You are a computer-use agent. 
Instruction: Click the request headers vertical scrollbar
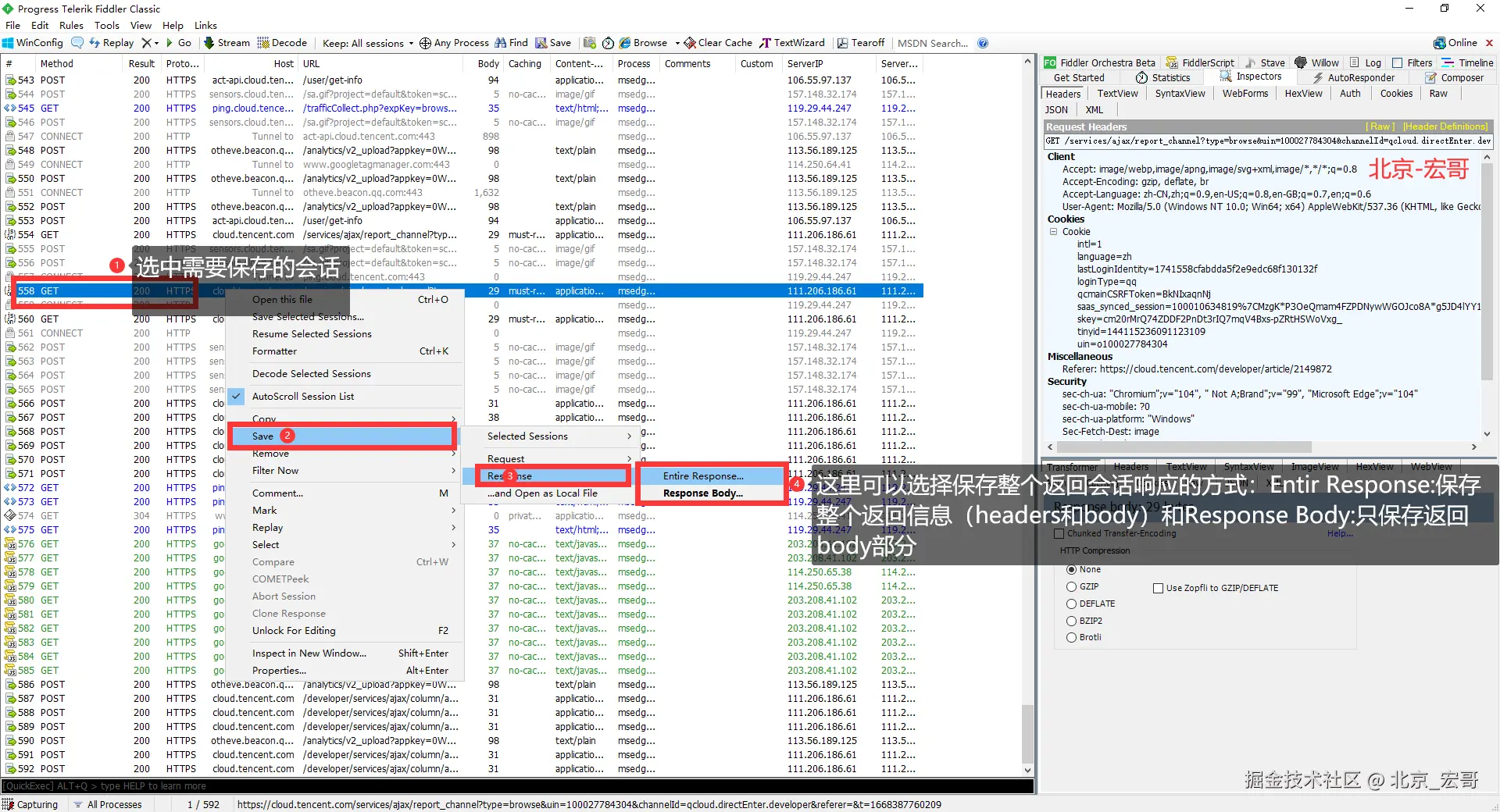click(x=1487, y=296)
